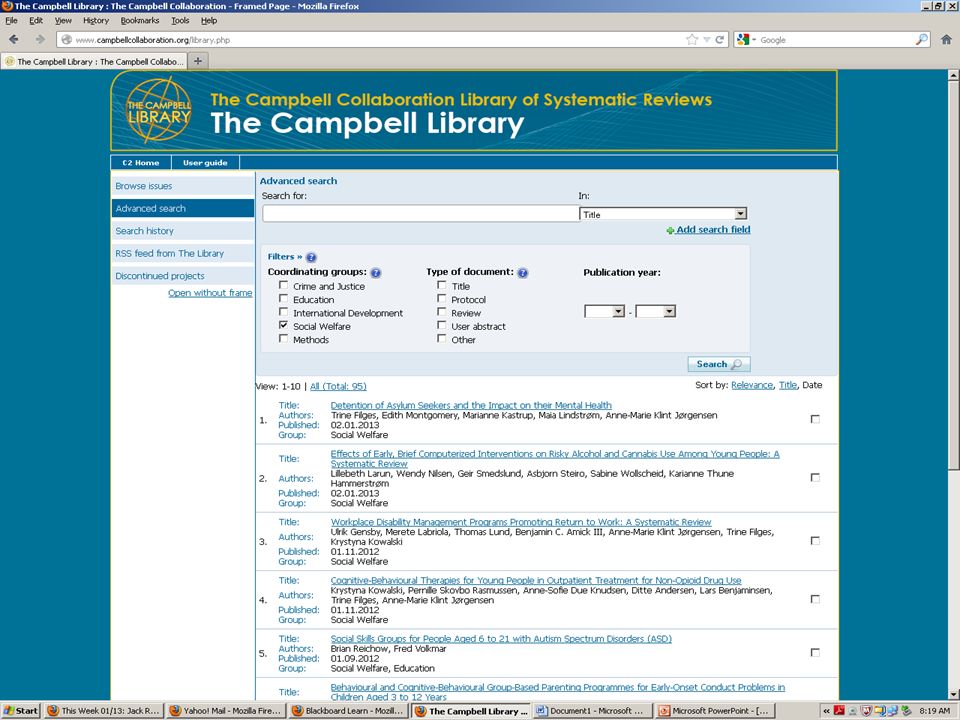Switch to Yahoo! Mail taskbar window
The height and width of the screenshot is (720, 960).
tap(224, 711)
